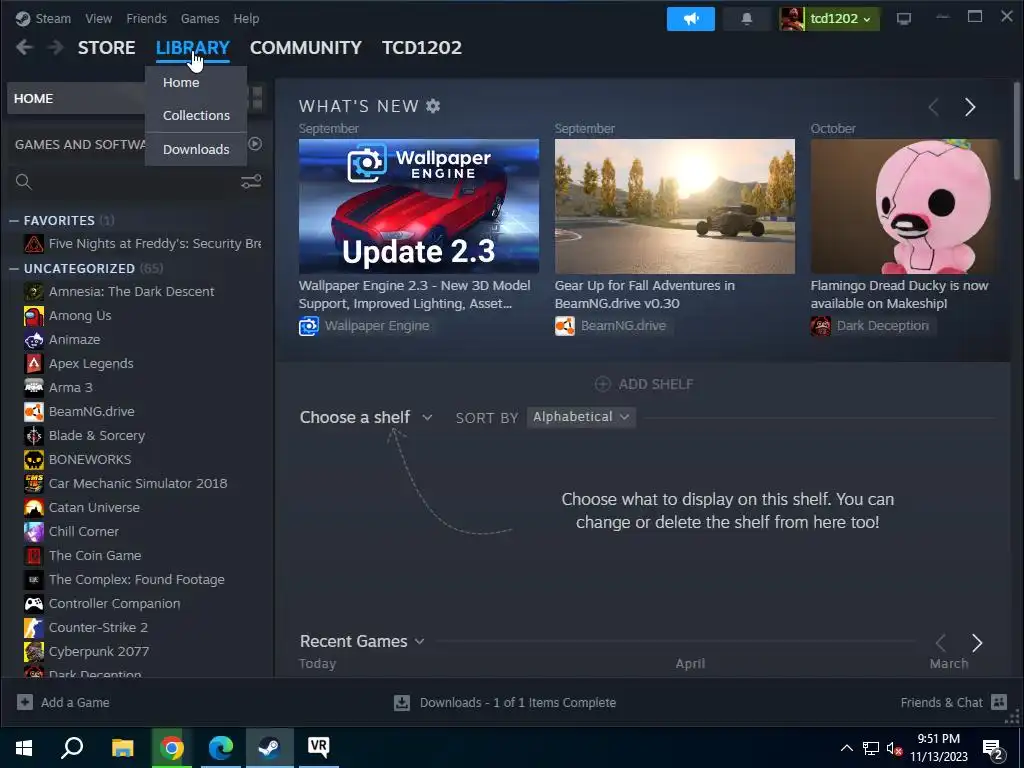Open the Alphabetical sort dropdown
The width and height of the screenshot is (1024, 768).
tap(581, 417)
